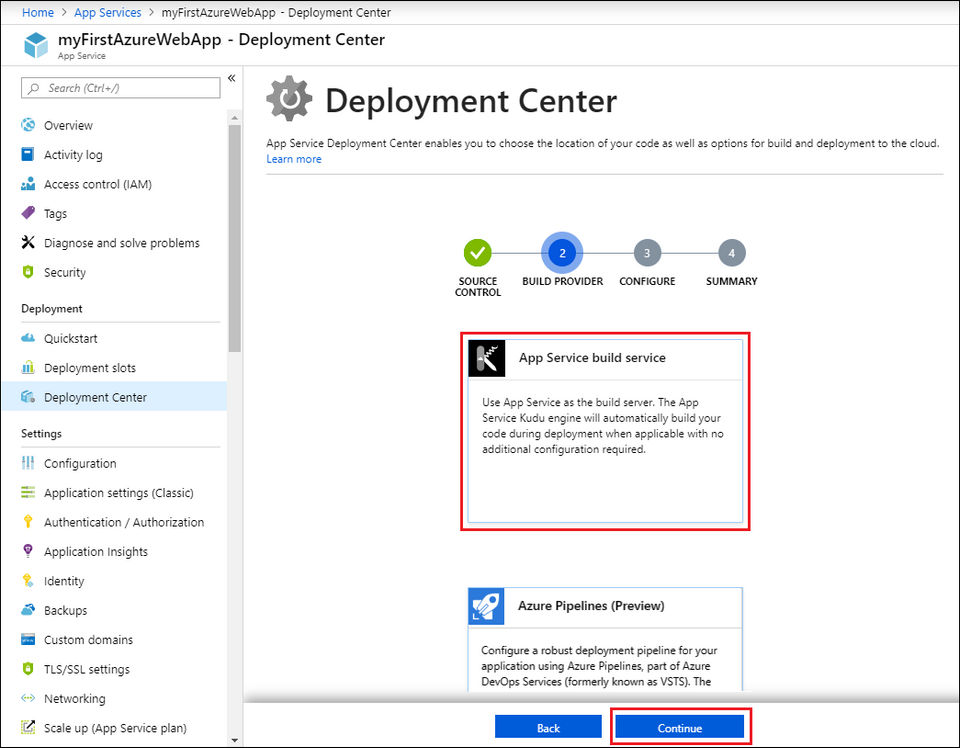The image size is (960, 748).
Task: Click the Azure Pipelines rocket icon
Action: point(486,606)
